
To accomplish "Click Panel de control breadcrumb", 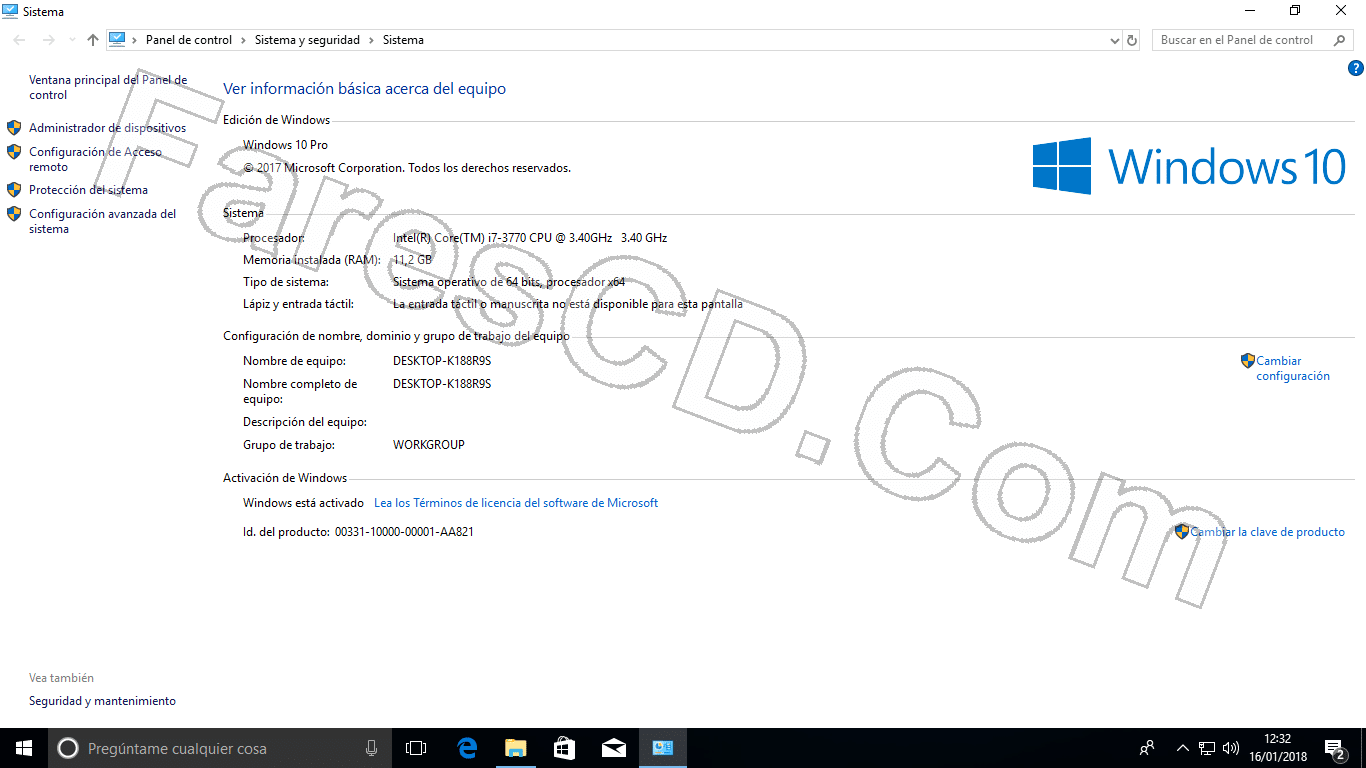I will pyautogui.click(x=189, y=40).
